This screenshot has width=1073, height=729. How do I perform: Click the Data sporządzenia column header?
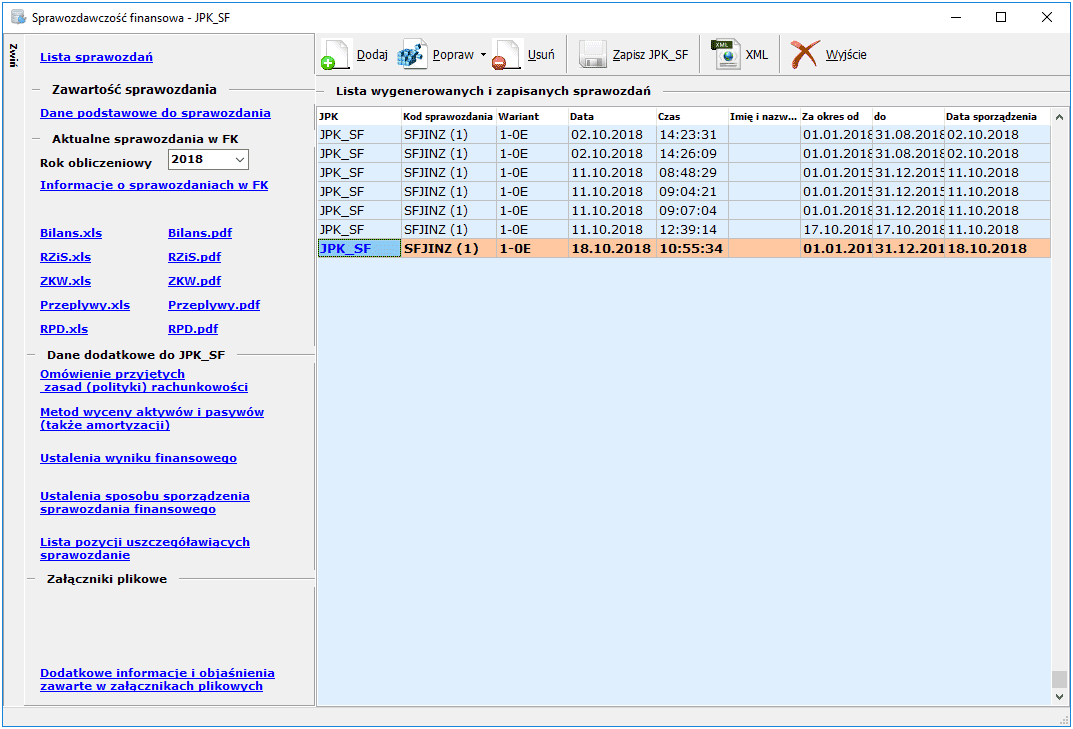click(x=998, y=116)
